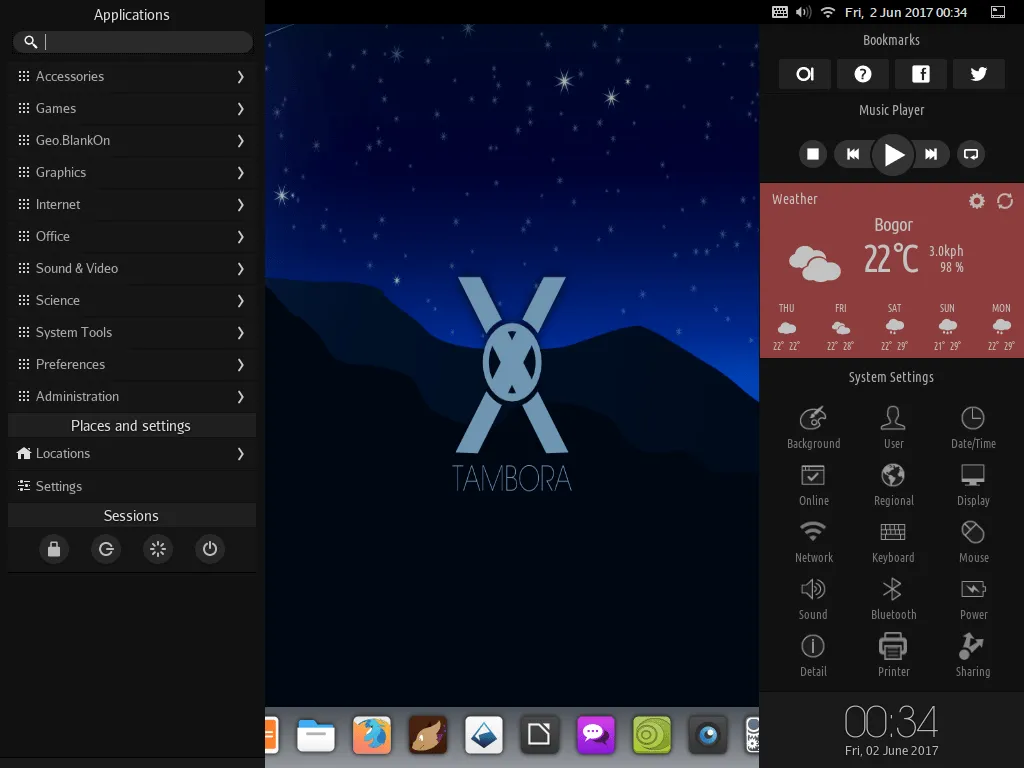
Task: Expand the System Tools category
Action: coord(131,332)
